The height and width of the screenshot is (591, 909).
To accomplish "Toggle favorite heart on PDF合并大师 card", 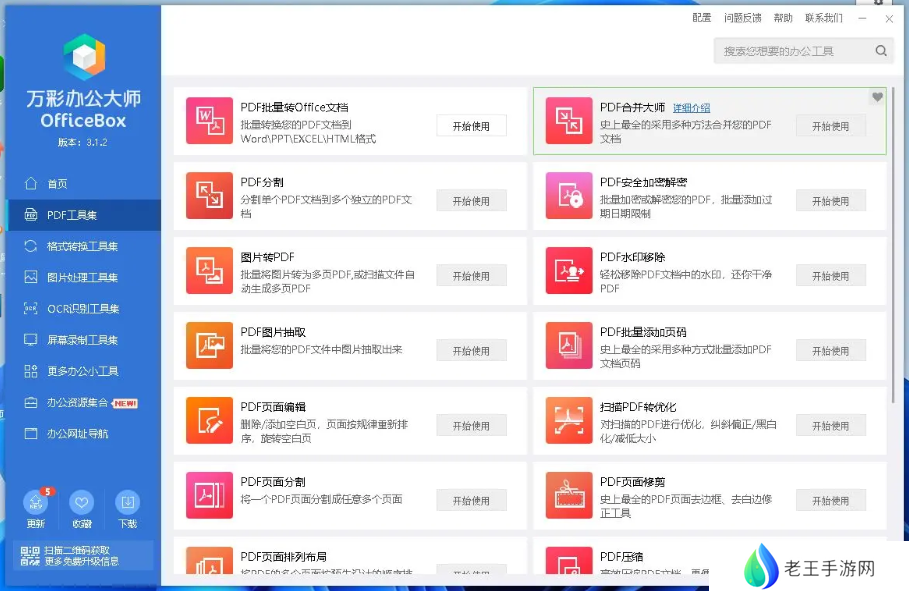I will [x=877, y=97].
